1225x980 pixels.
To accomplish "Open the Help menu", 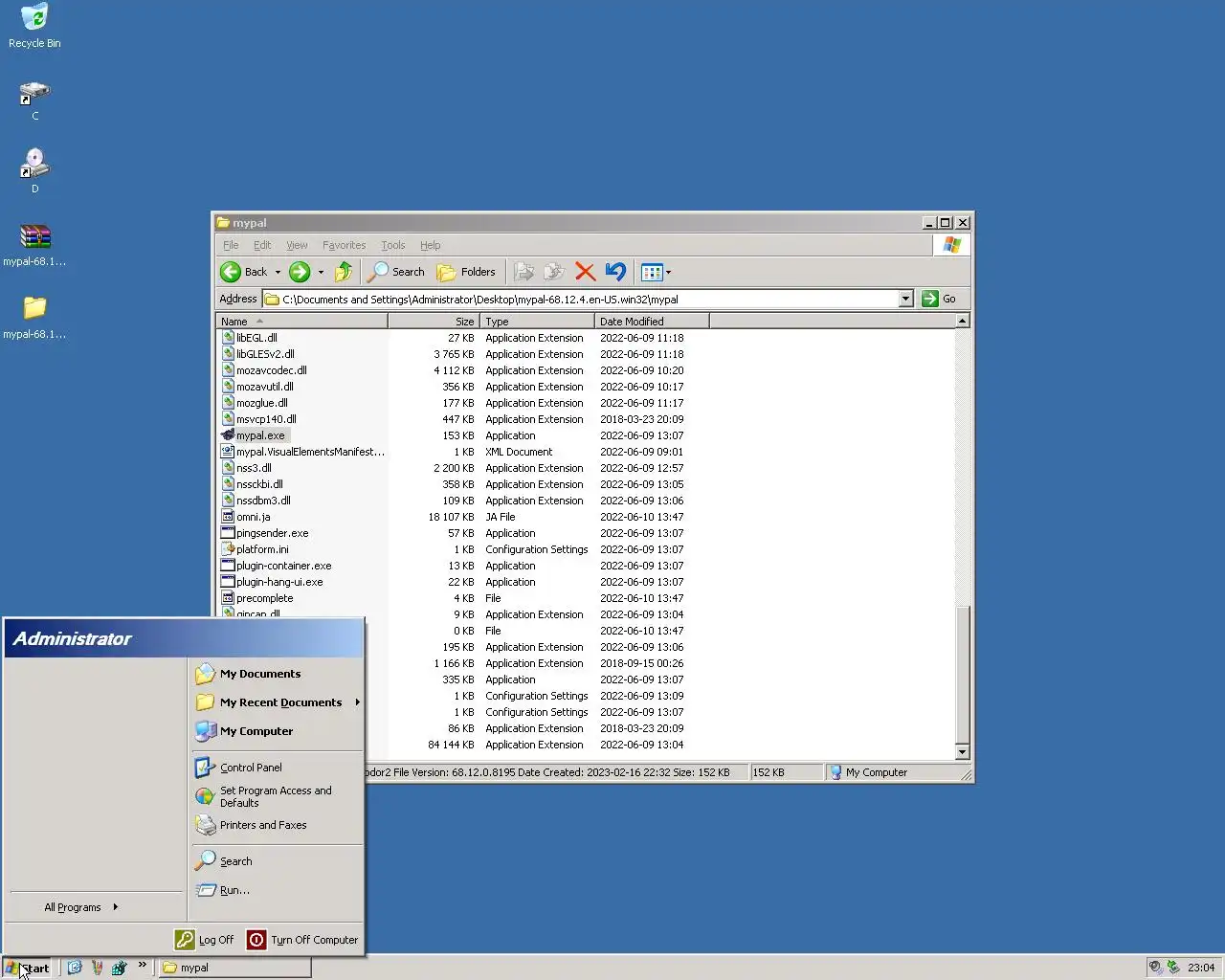I will (x=430, y=245).
